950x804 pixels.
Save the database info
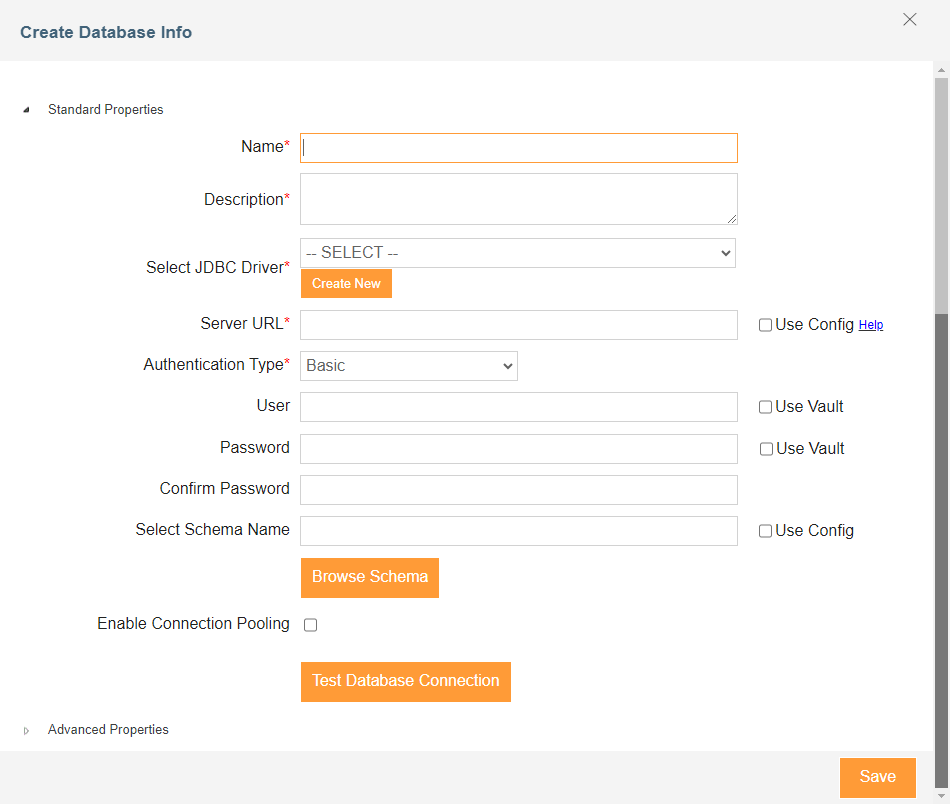tap(877, 777)
